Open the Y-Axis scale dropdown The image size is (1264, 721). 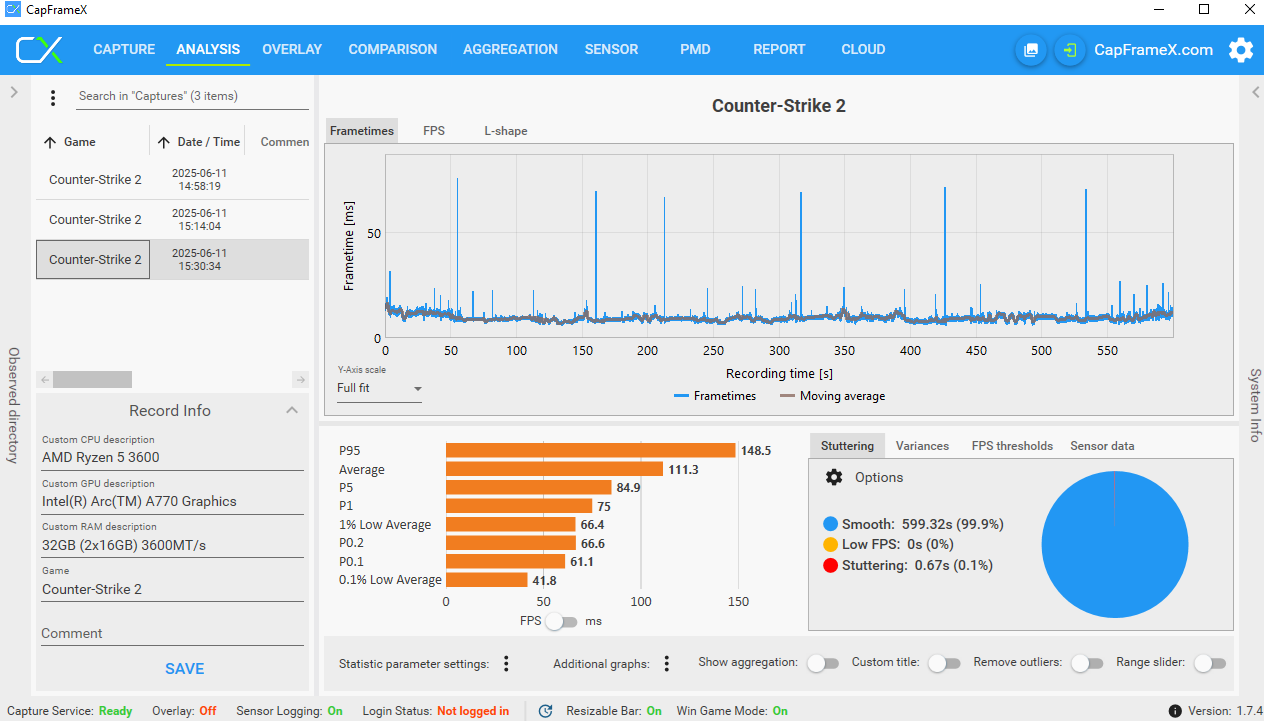tap(379, 388)
